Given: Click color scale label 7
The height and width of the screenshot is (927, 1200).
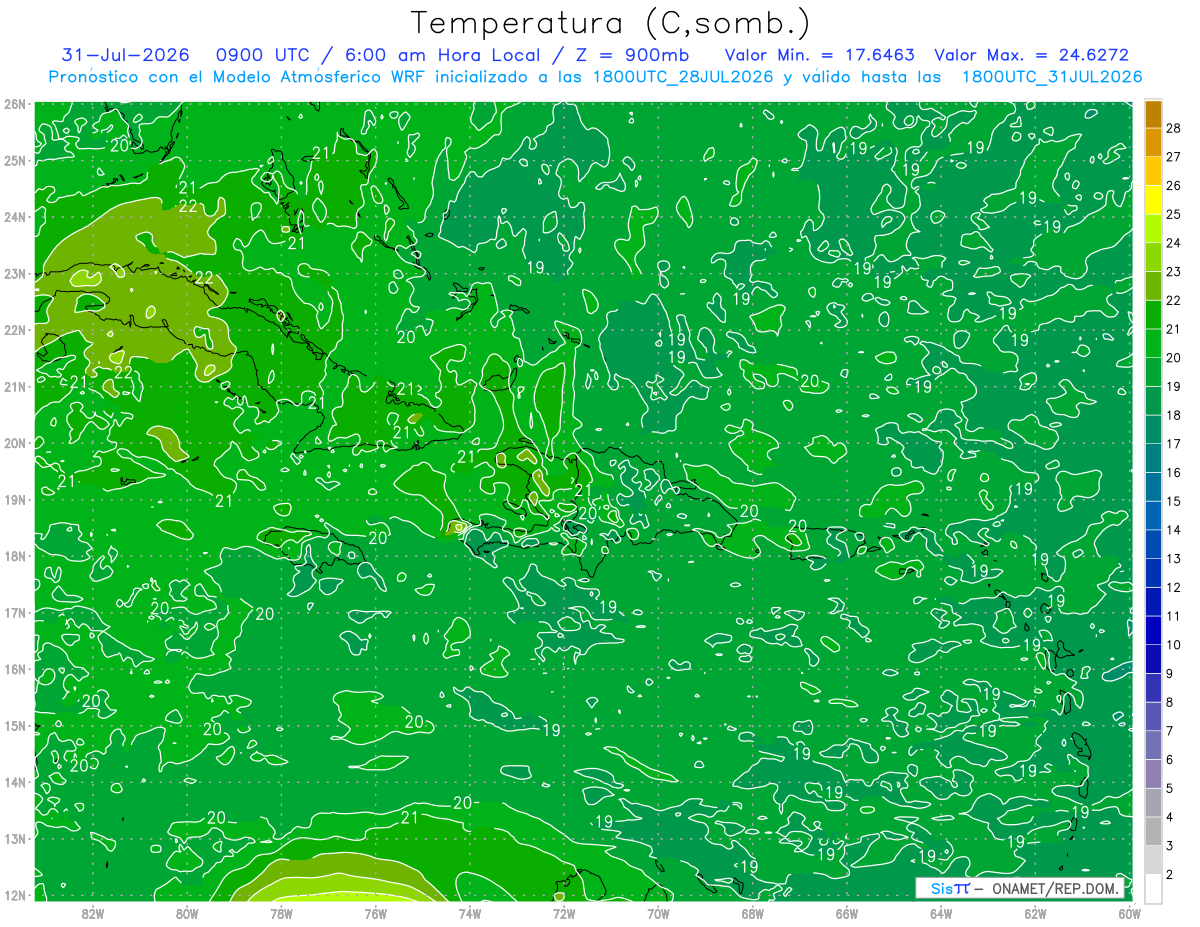Looking at the screenshot, I should [x=1170, y=731].
